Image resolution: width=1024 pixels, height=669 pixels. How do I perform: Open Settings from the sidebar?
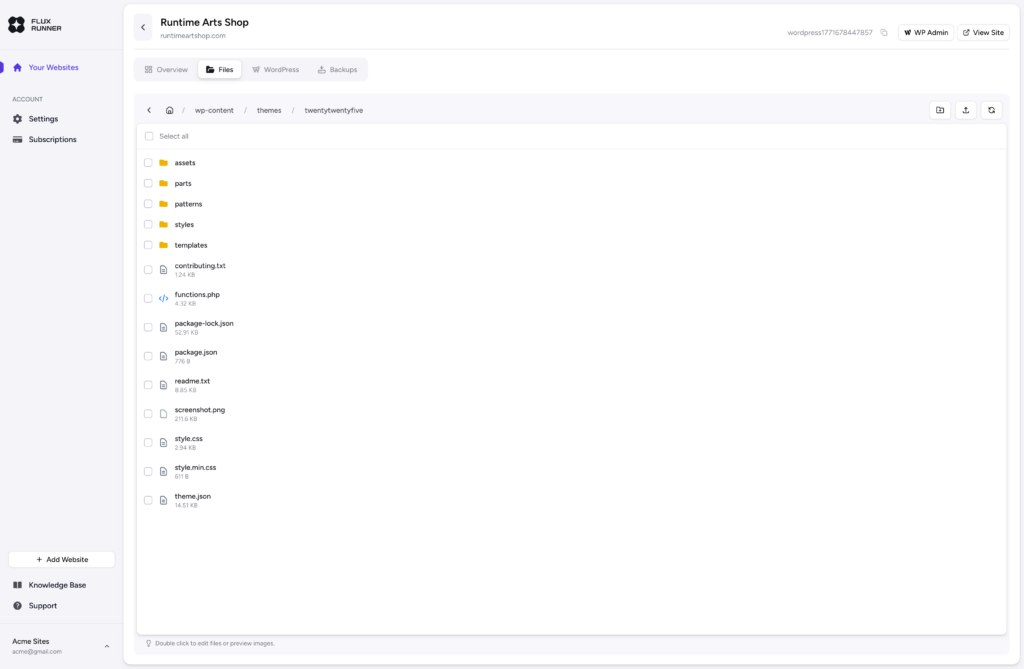coord(43,119)
